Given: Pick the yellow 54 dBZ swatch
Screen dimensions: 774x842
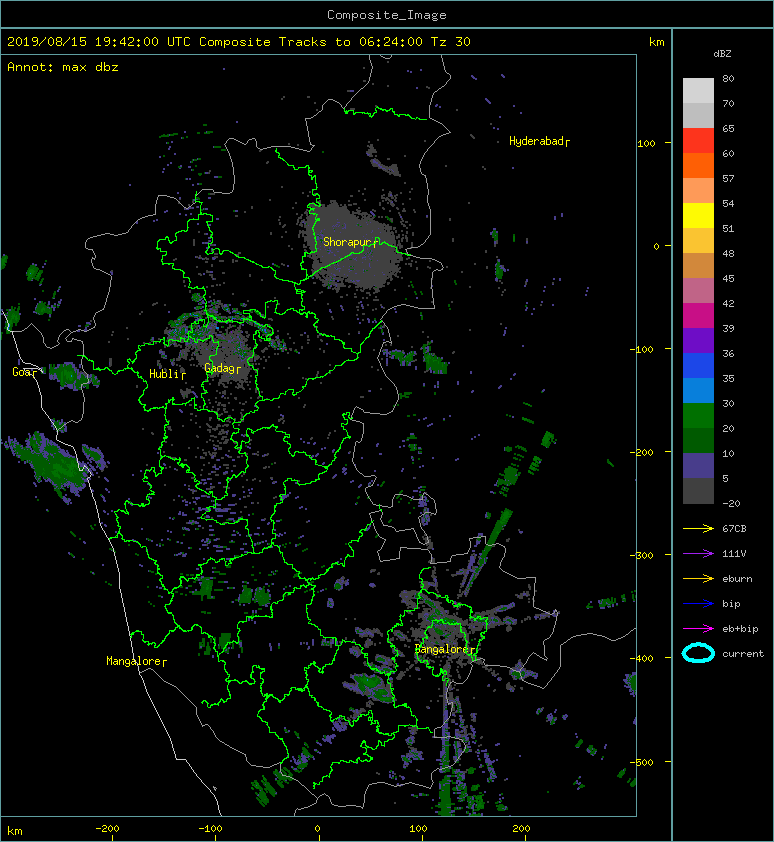Looking at the screenshot, I should pos(698,215).
